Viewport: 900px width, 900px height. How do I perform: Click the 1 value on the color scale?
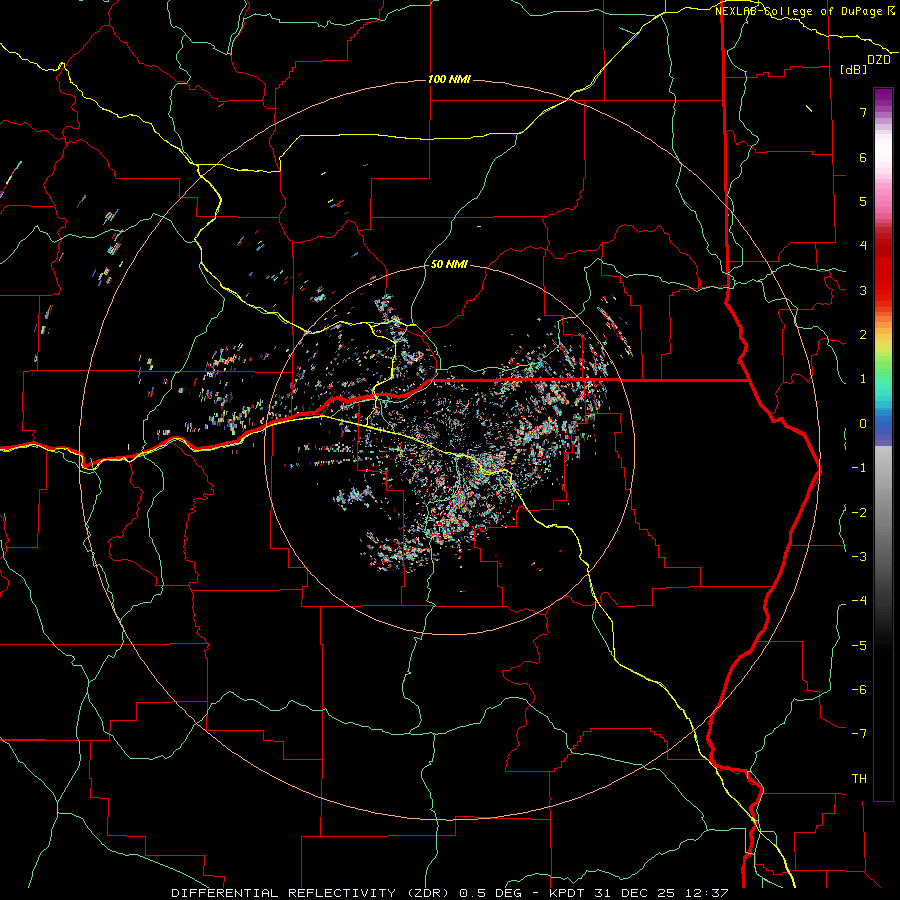coord(863,379)
